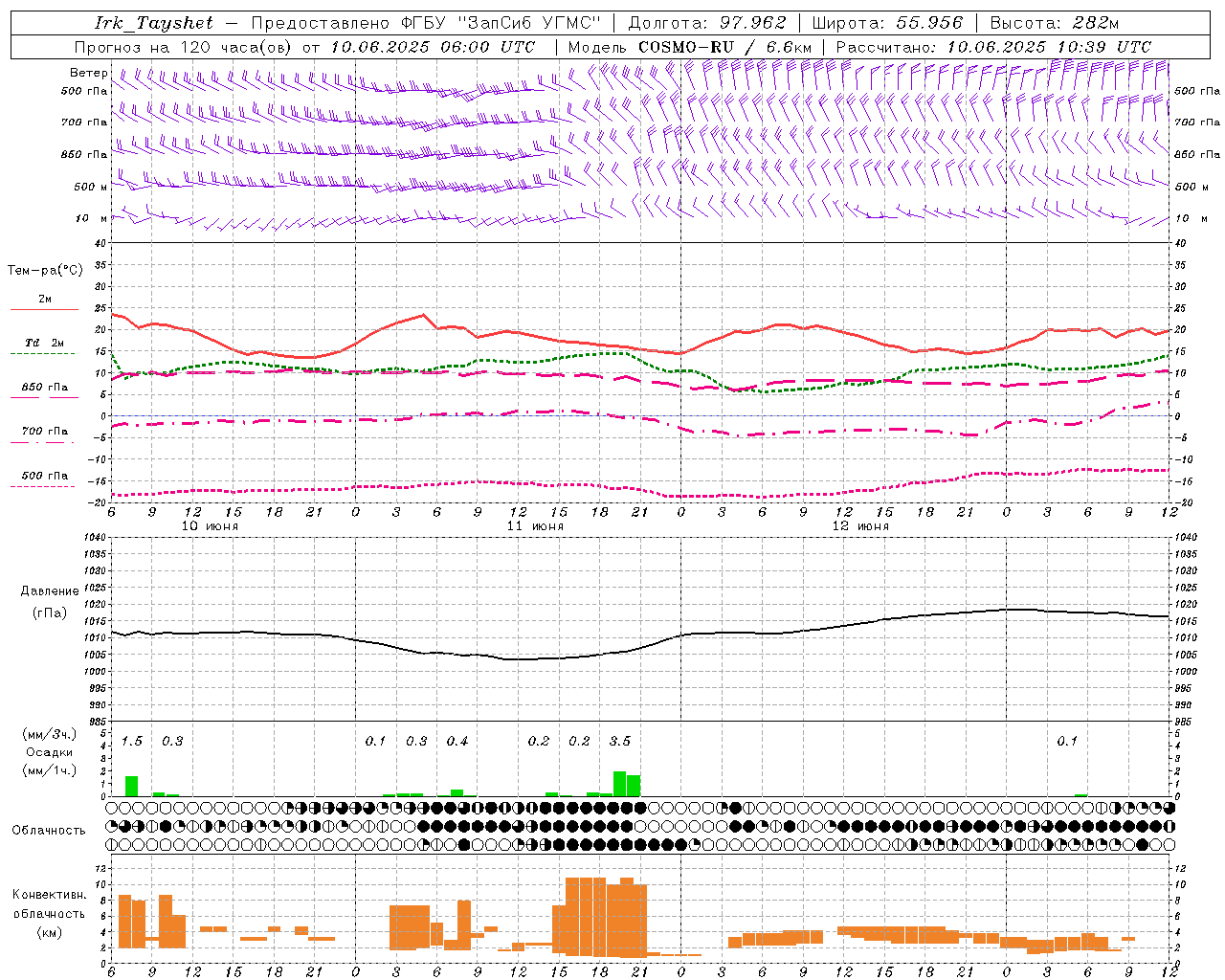The image size is (1225, 980).
Task: Click the tallest green precipitation bar
Action: pos(619,784)
